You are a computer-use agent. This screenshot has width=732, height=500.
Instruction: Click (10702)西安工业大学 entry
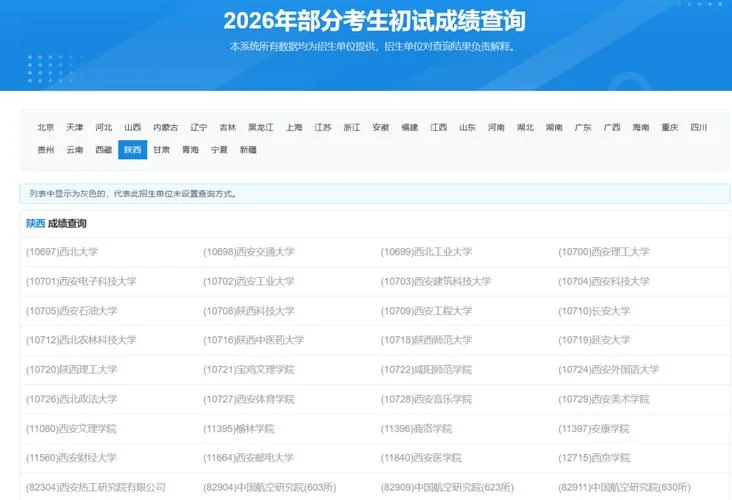(x=249, y=281)
